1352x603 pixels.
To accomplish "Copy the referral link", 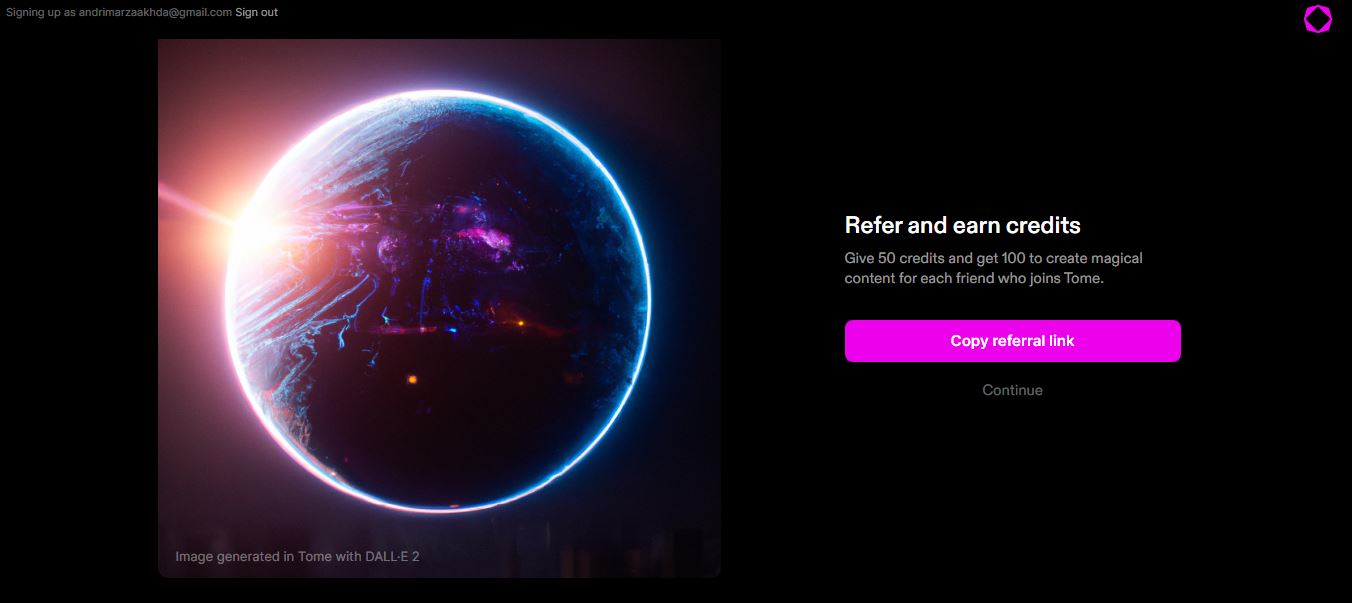I will coord(1012,341).
